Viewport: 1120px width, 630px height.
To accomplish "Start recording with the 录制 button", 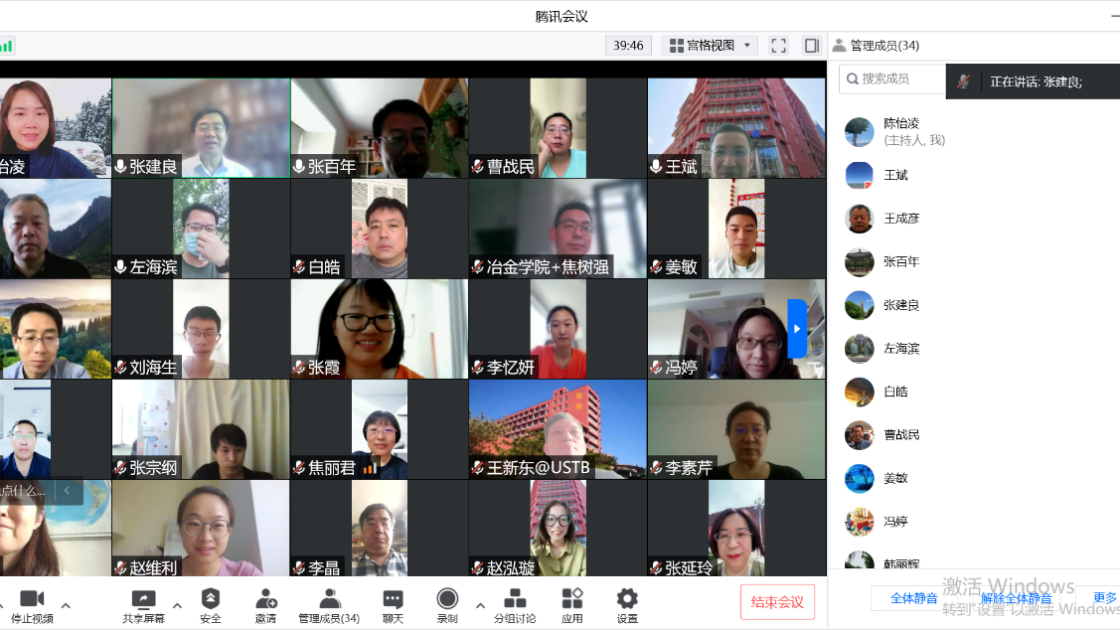I will pos(447,604).
